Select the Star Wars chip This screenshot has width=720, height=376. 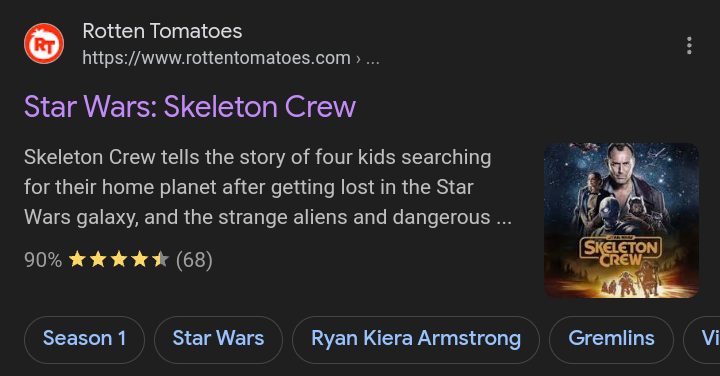[x=218, y=339]
